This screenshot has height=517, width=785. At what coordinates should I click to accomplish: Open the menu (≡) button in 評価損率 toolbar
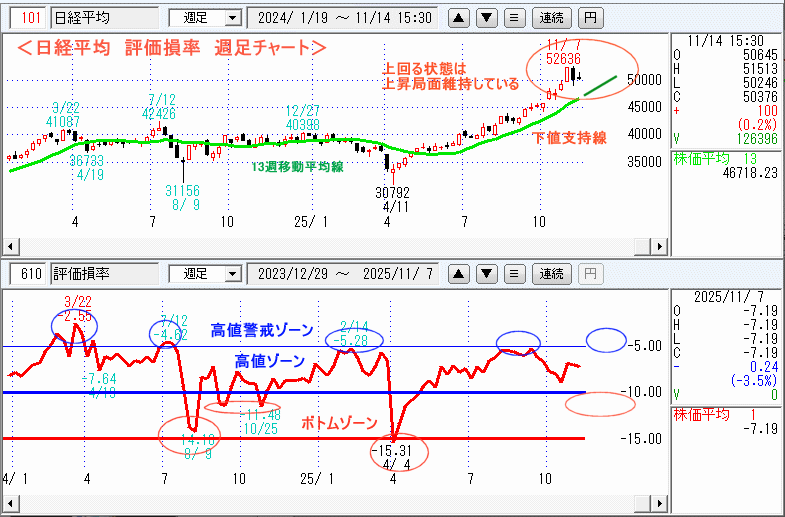514,274
